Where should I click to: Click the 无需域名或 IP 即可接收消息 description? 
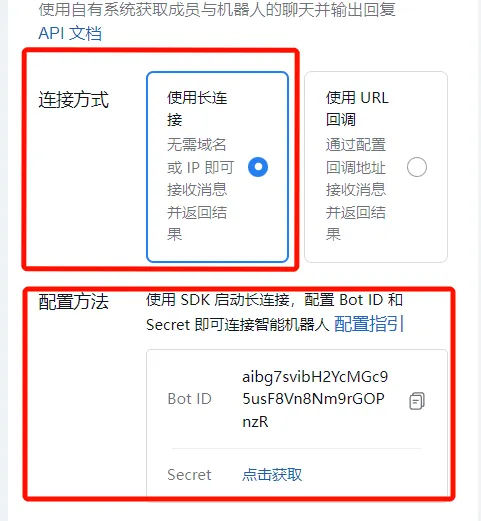click(x=200, y=167)
